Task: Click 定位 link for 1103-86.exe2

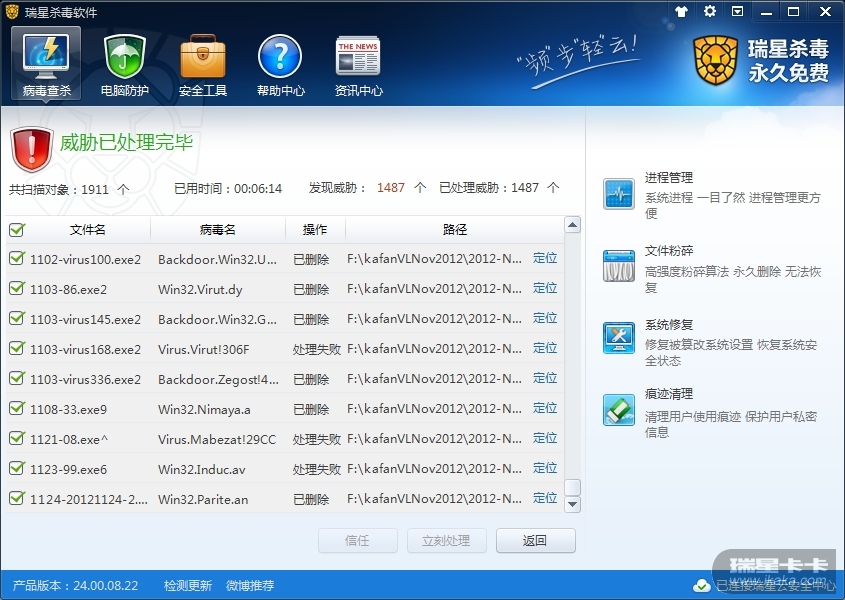Action: 545,288
